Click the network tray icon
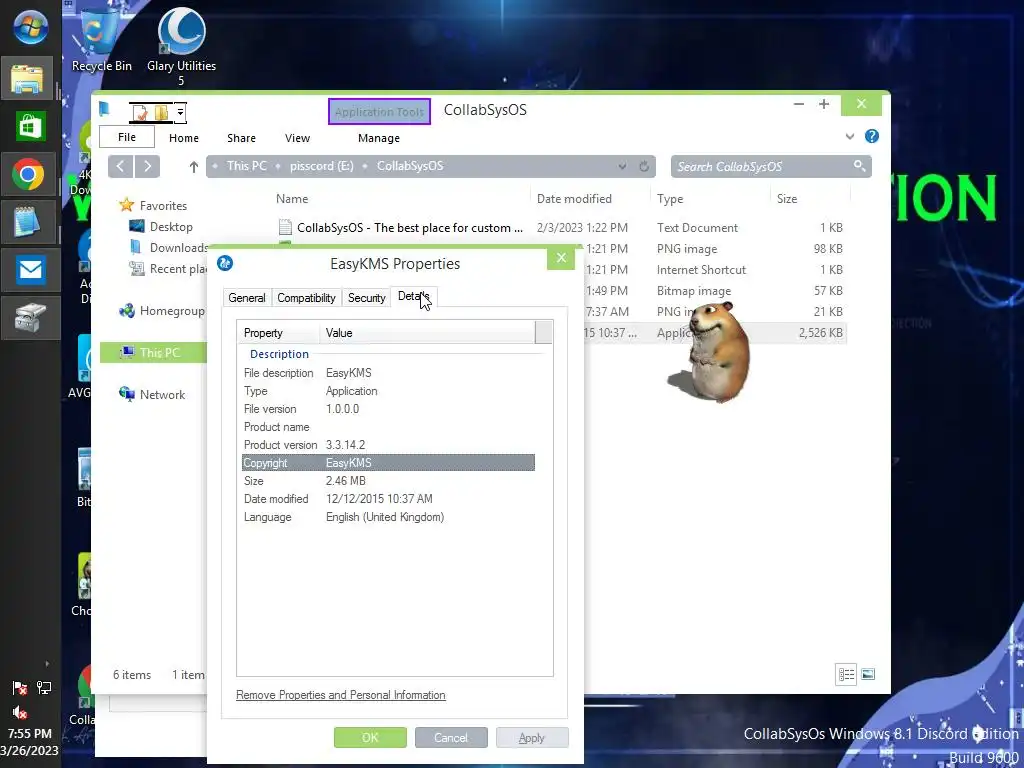 point(44,687)
